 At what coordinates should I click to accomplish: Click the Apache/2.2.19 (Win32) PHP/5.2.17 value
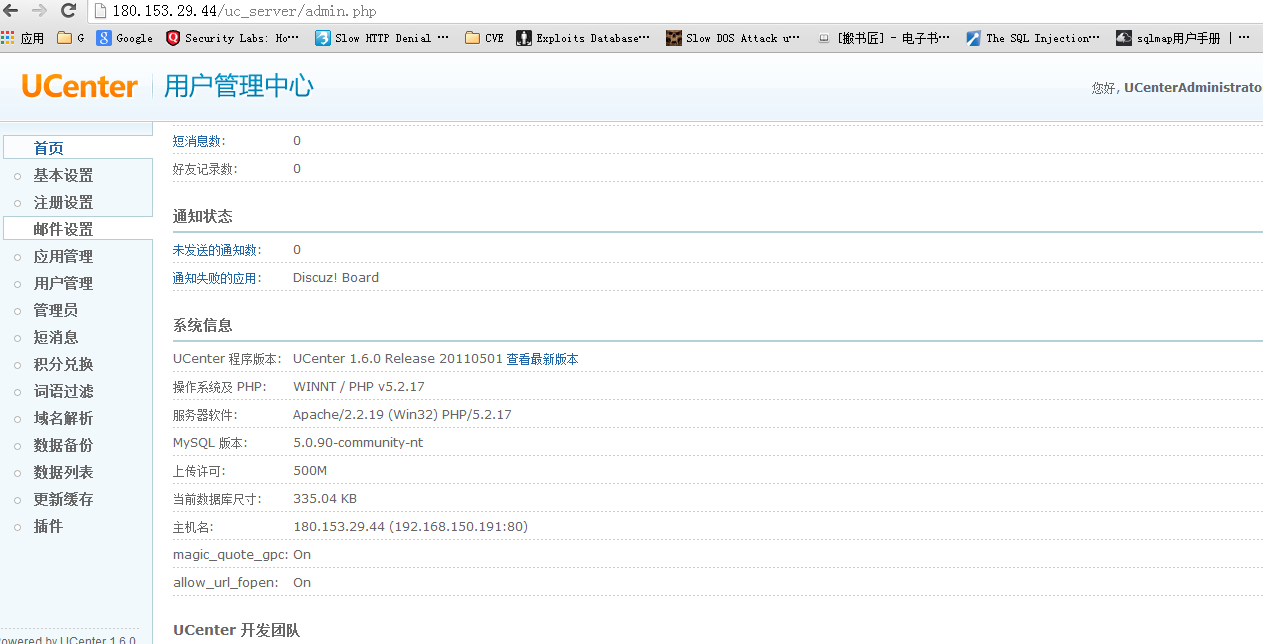402,415
